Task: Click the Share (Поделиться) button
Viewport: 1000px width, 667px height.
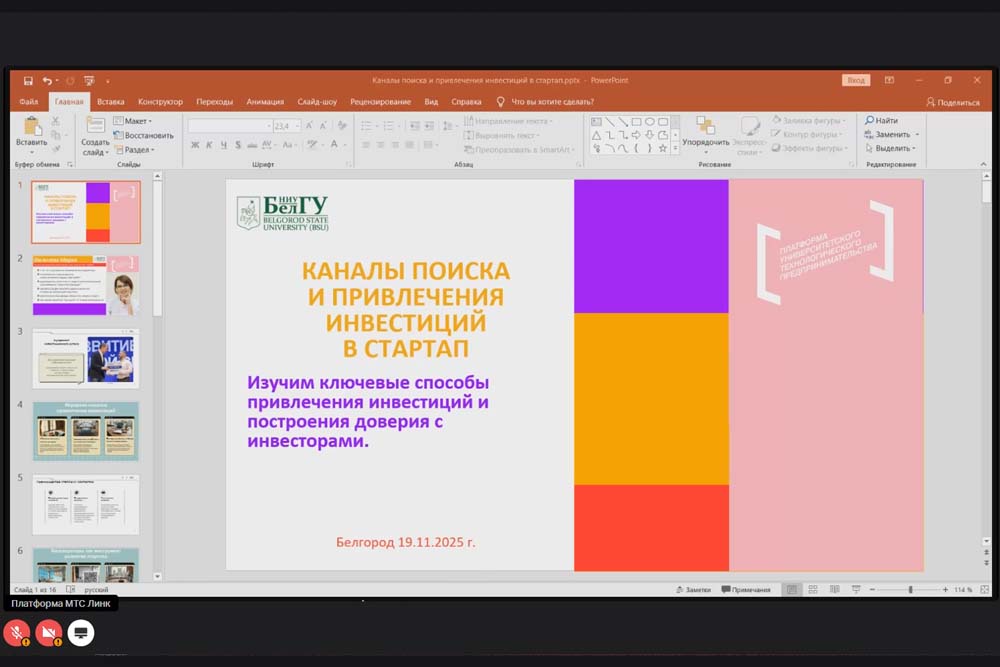Action: click(952, 101)
